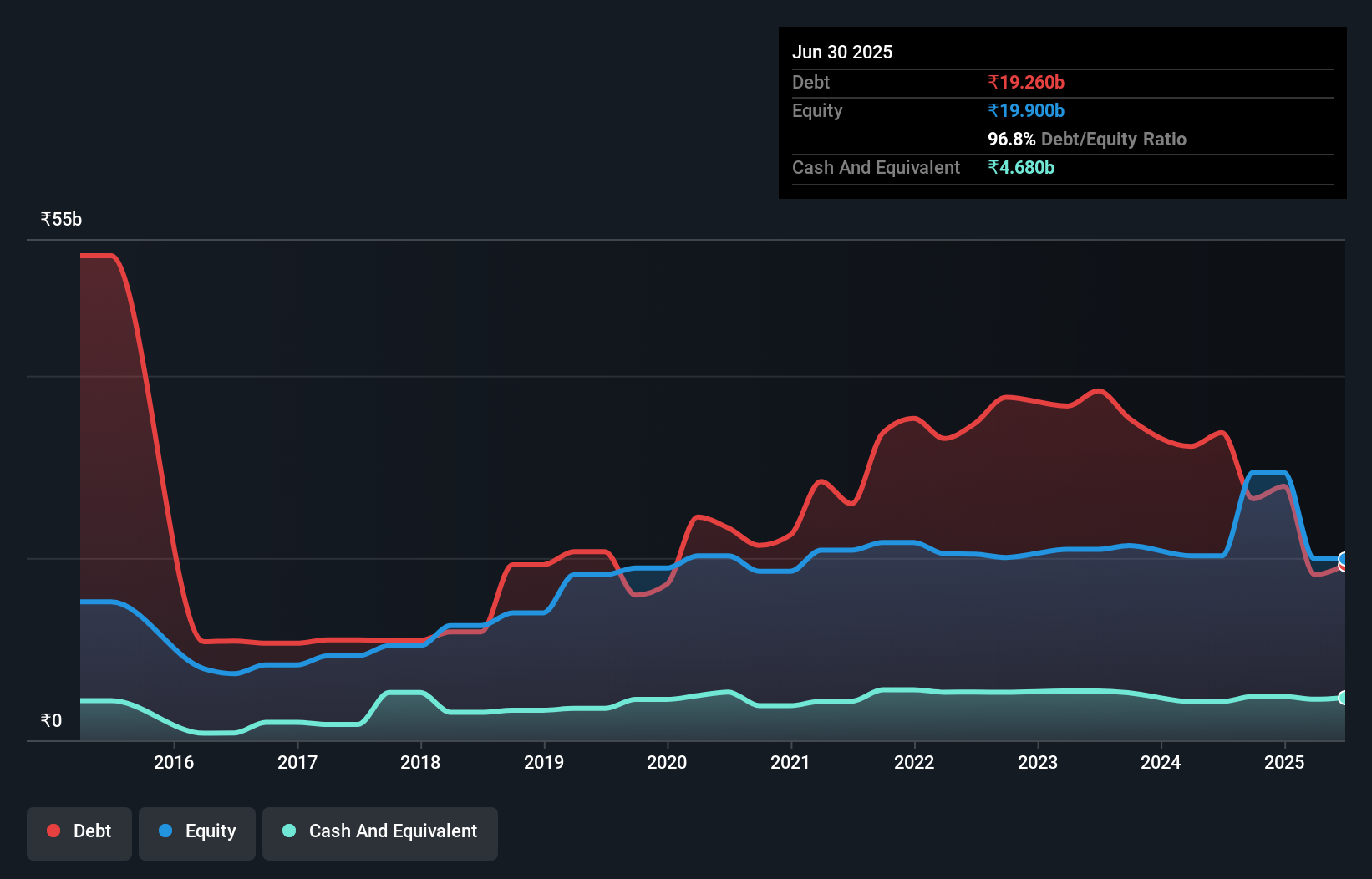The width and height of the screenshot is (1372, 879).
Task: Expand the Cash And Equivalent tooltip row
Action: click(876, 167)
